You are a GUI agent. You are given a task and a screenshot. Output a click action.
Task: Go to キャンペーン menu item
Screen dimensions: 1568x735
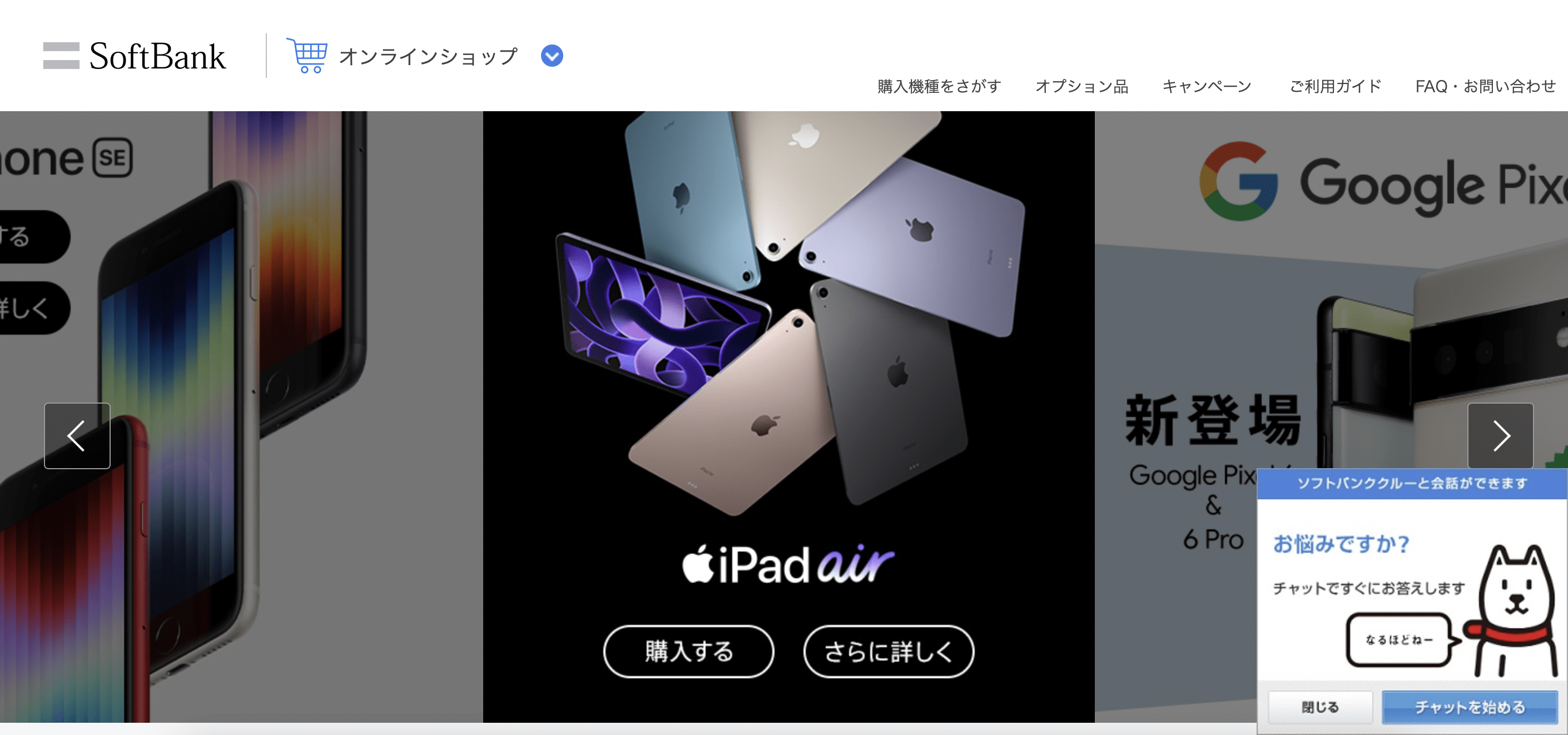tap(1207, 86)
